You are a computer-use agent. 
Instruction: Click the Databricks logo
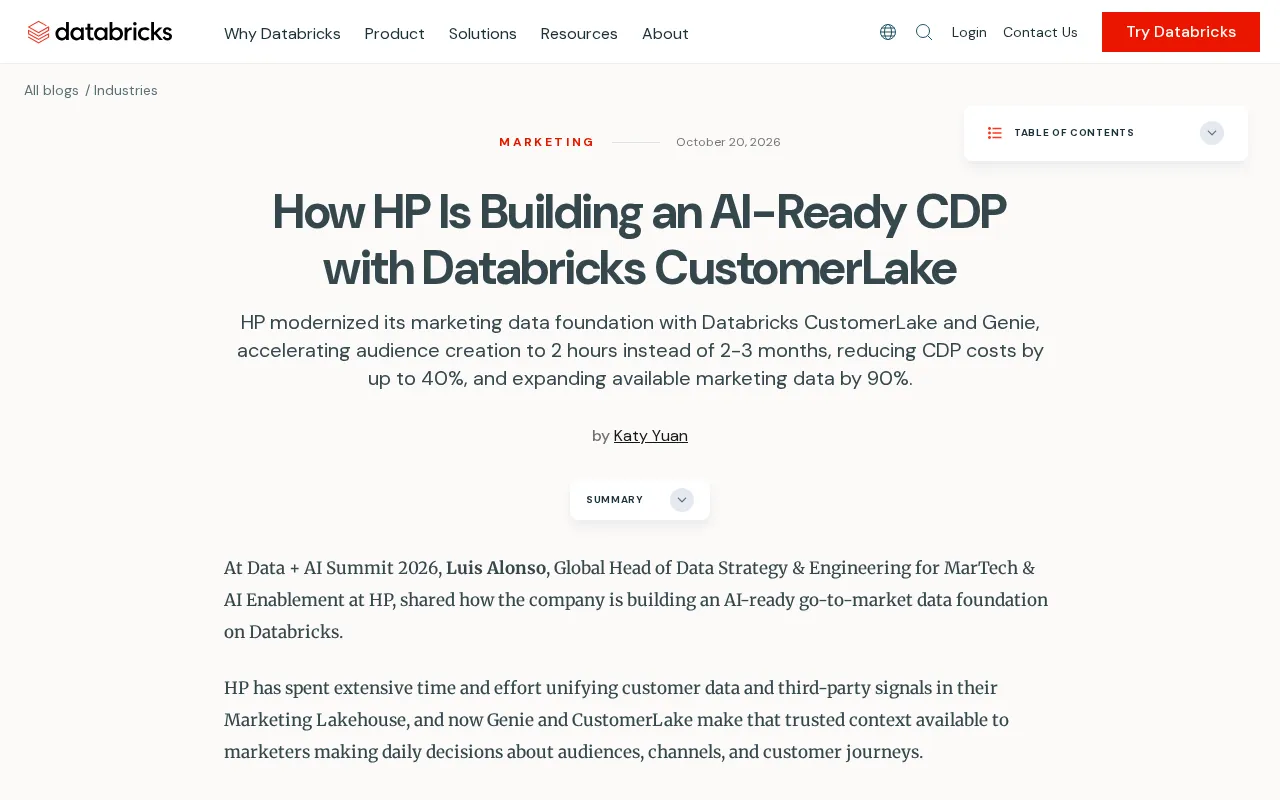coord(100,32)
